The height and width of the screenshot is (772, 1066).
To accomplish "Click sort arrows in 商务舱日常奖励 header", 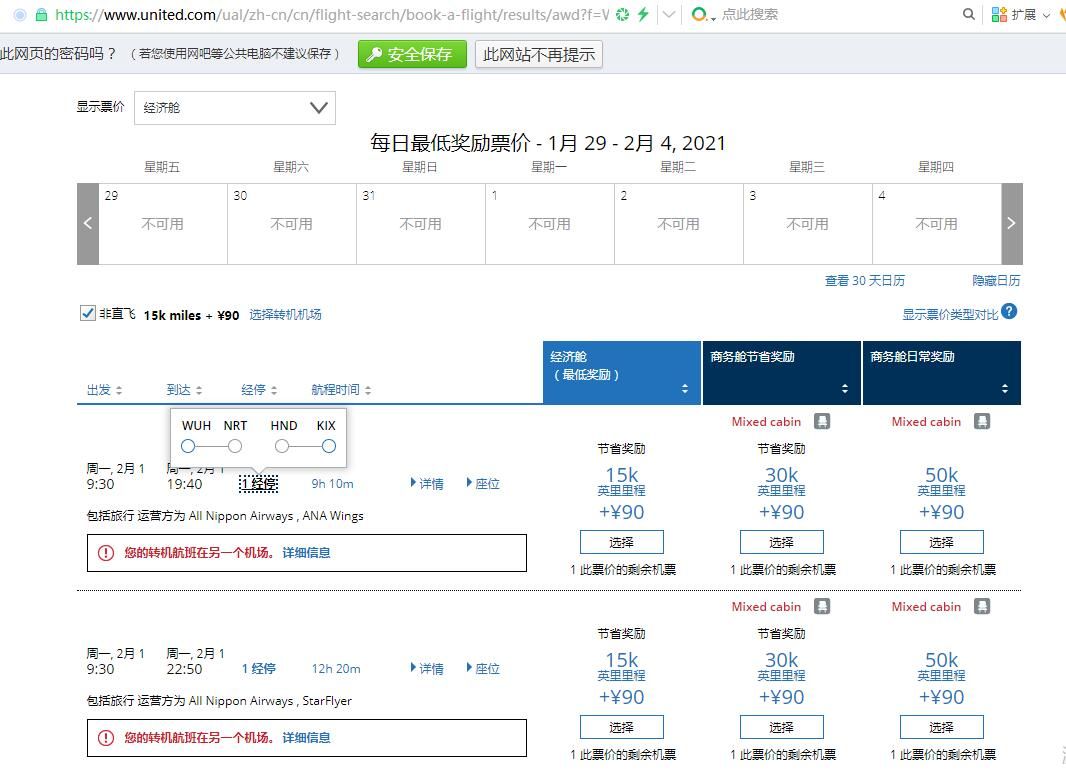I will (1005, 389).
